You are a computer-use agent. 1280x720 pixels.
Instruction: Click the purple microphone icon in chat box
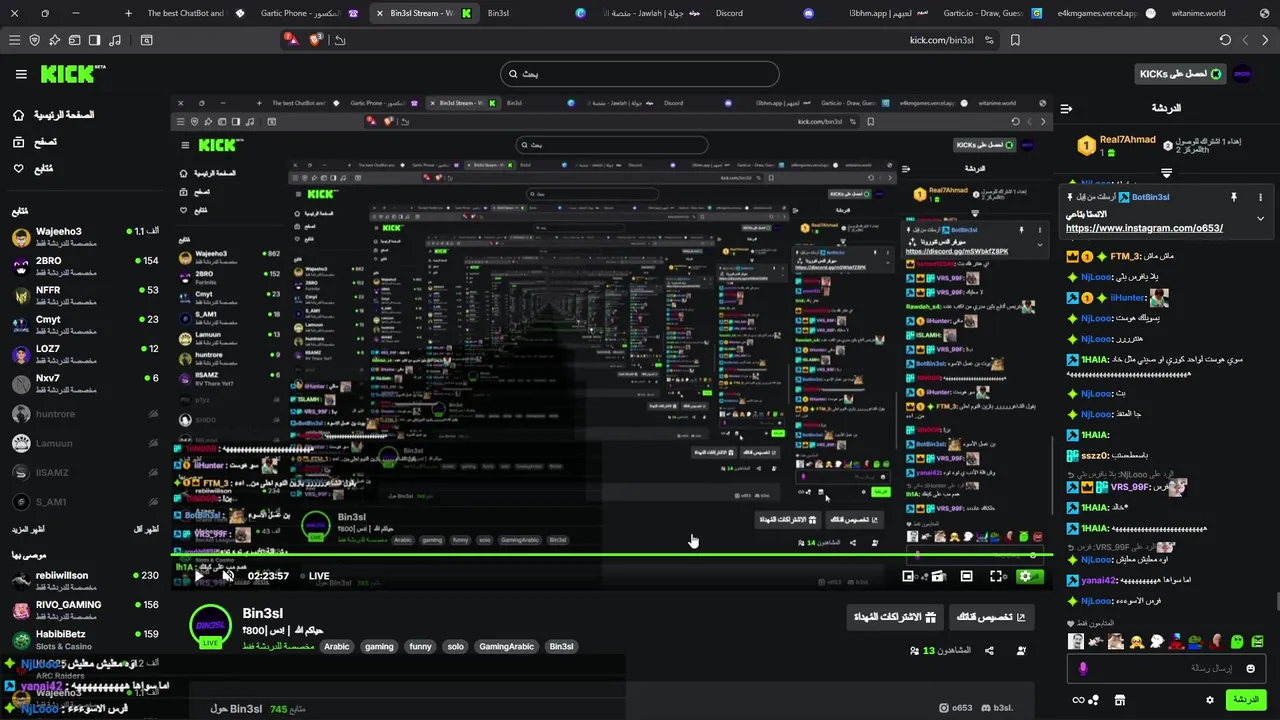pyautogui.click(x=1082, y=668)
